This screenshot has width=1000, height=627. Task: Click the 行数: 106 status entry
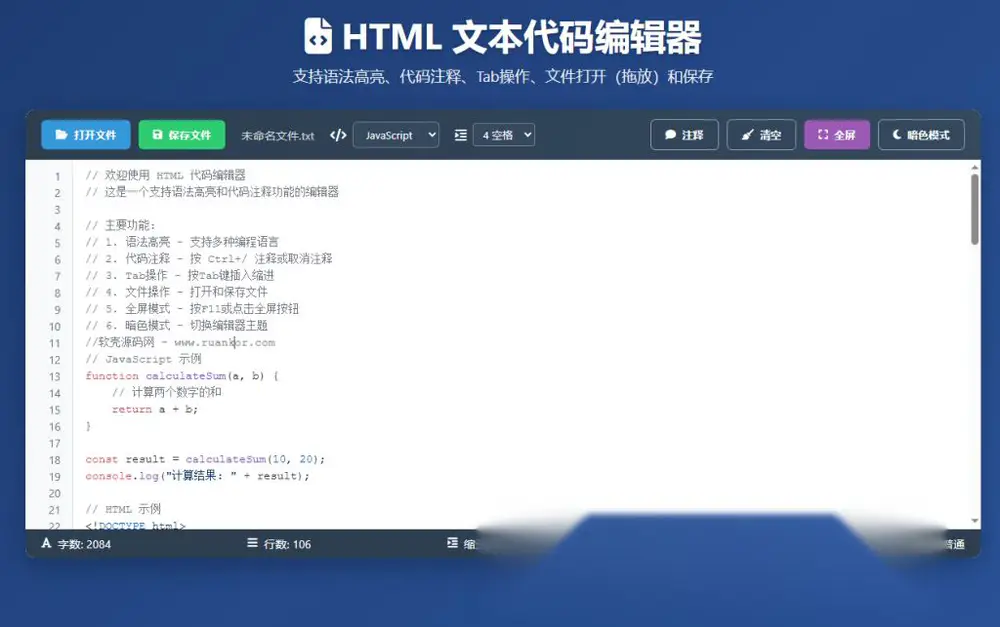(x=279, y=544)
